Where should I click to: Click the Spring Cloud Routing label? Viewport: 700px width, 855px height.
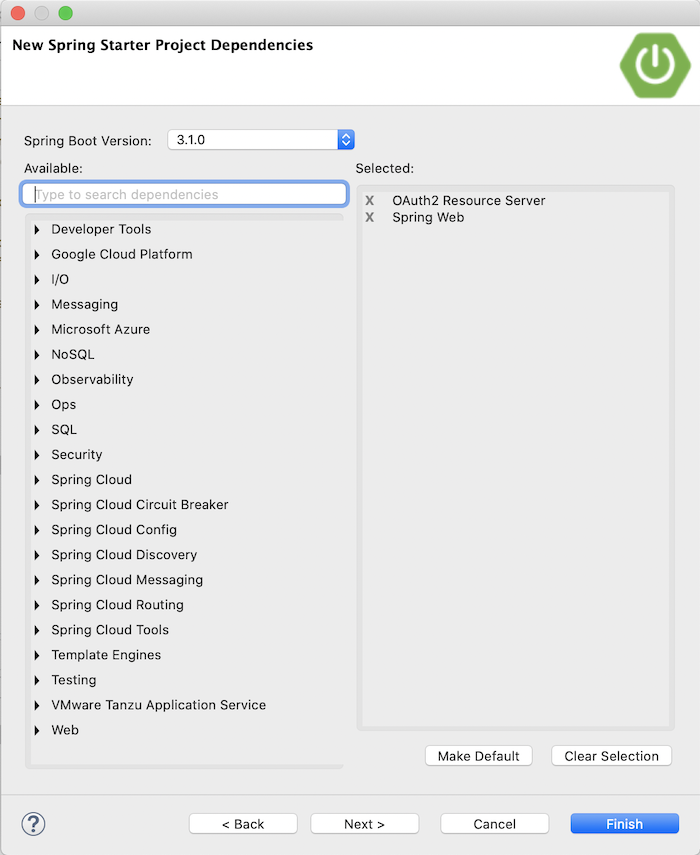pos(118,605)
